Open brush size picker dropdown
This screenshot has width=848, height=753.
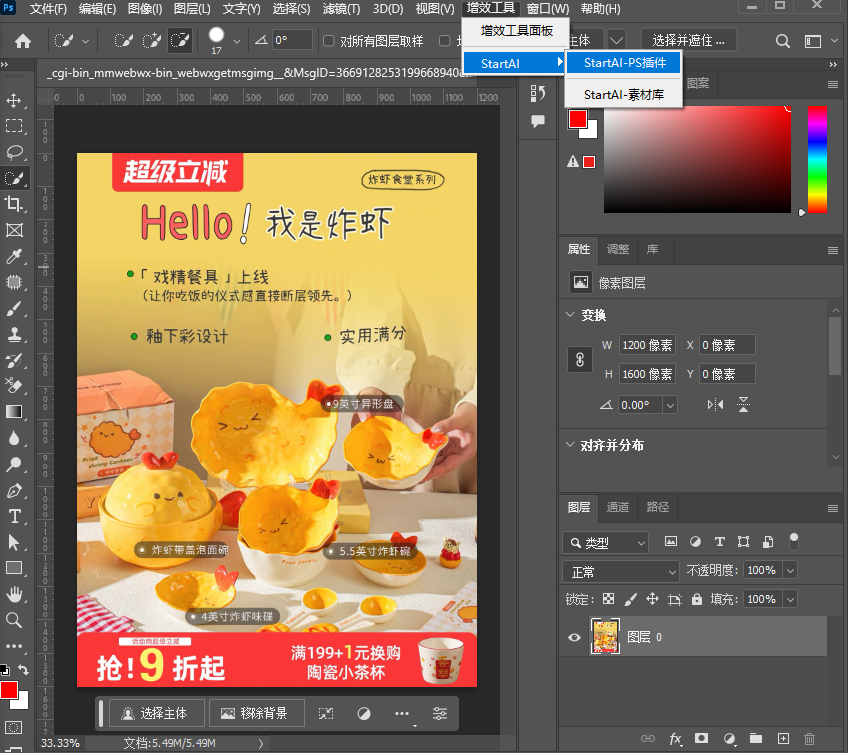point(236,41)
